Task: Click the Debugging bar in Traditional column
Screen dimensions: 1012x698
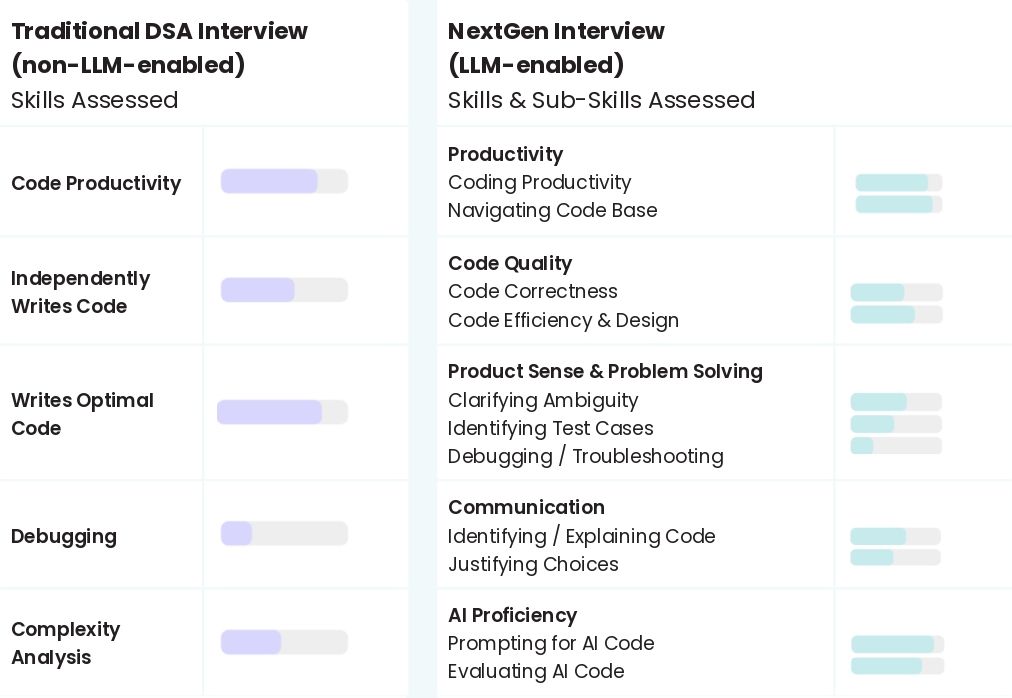Action: (x=284, y=534)
